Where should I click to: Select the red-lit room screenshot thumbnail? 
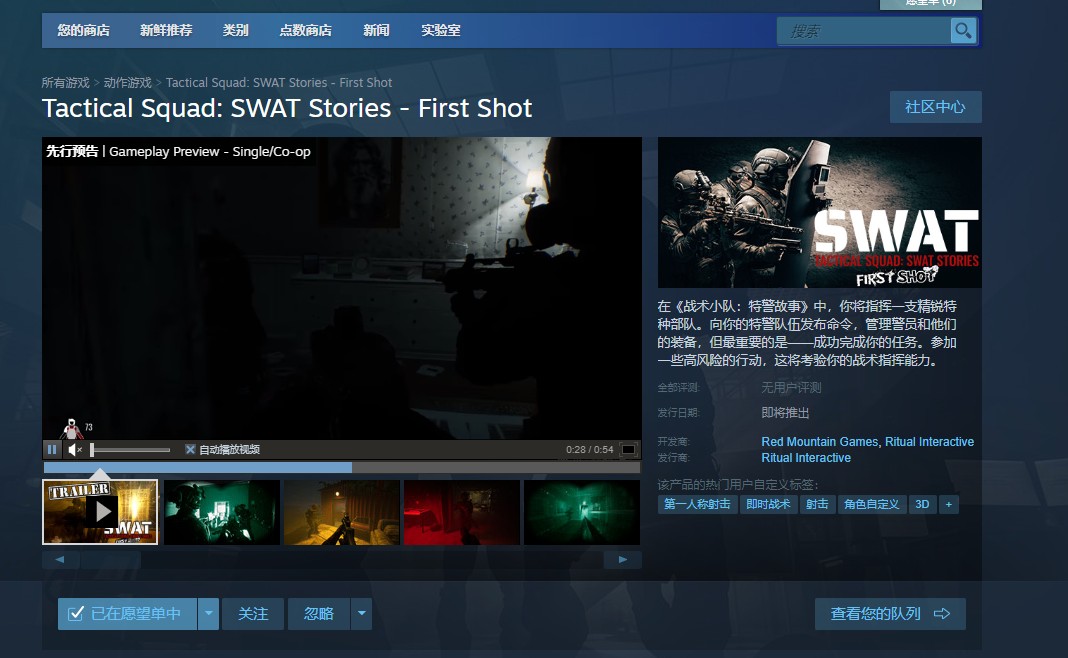pos(461,512)
